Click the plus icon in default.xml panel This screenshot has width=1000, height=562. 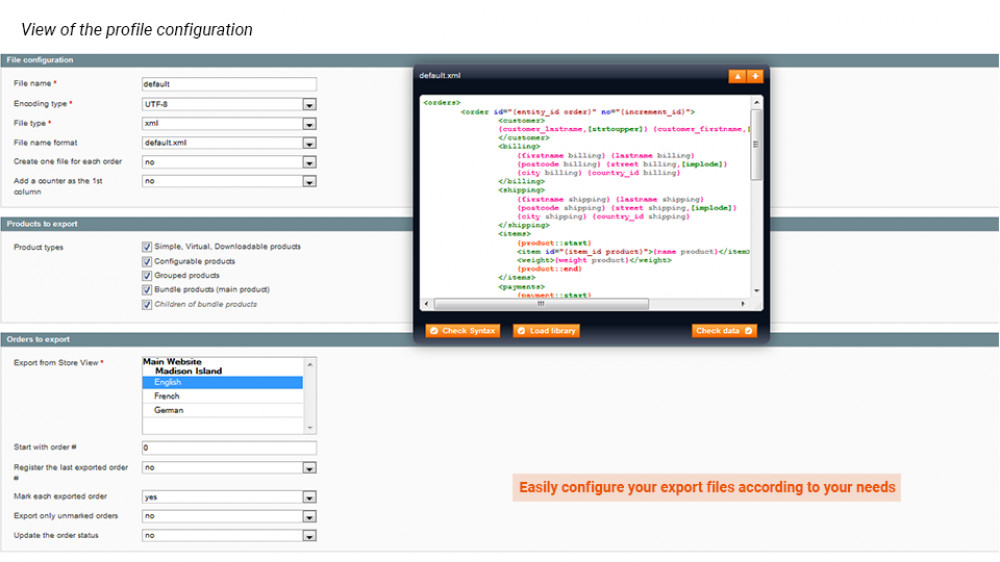click(755, 76)
